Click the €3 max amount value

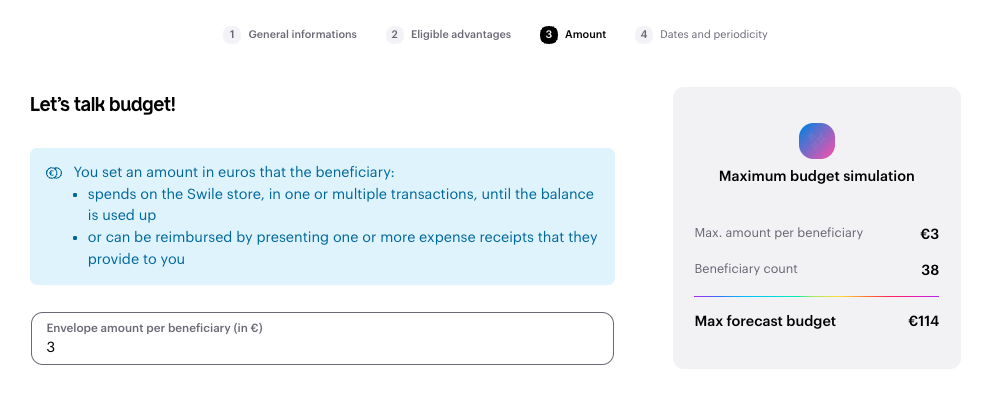pyautogui.click(x=929, y=234)
